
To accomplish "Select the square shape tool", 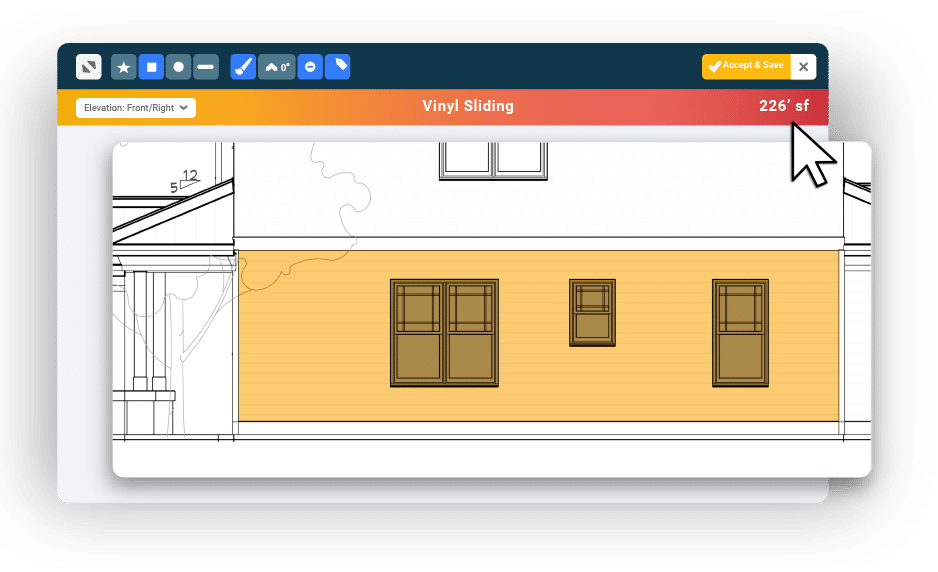I will (x=151, y=67).
